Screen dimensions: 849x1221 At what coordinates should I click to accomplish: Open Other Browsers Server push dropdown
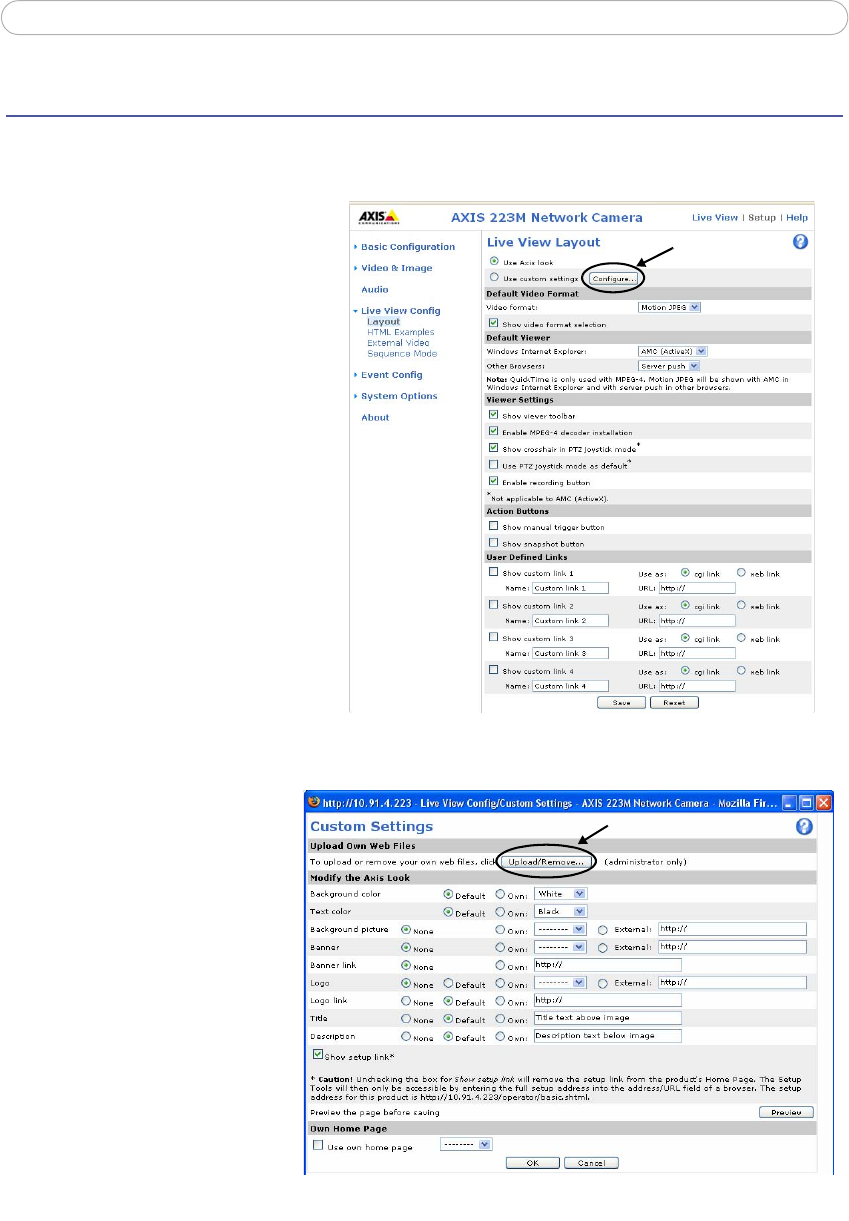(x=668, y=366)
